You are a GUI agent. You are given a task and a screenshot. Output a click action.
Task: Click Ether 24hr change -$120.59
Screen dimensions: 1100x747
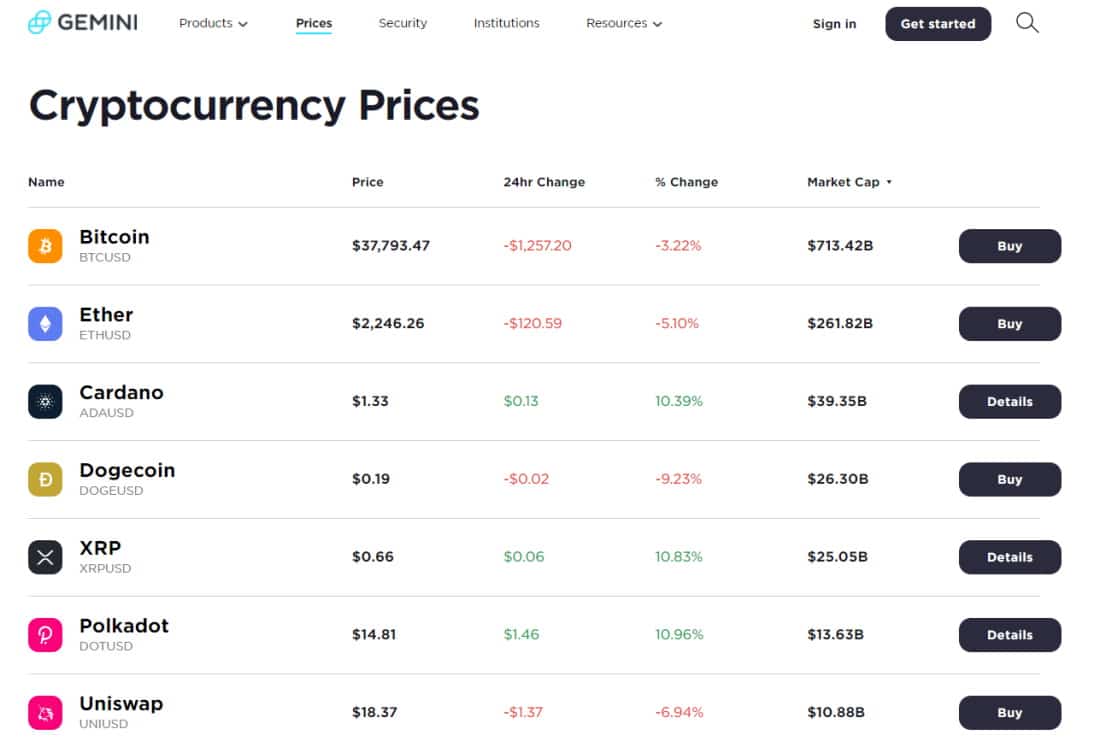[532, 324]
